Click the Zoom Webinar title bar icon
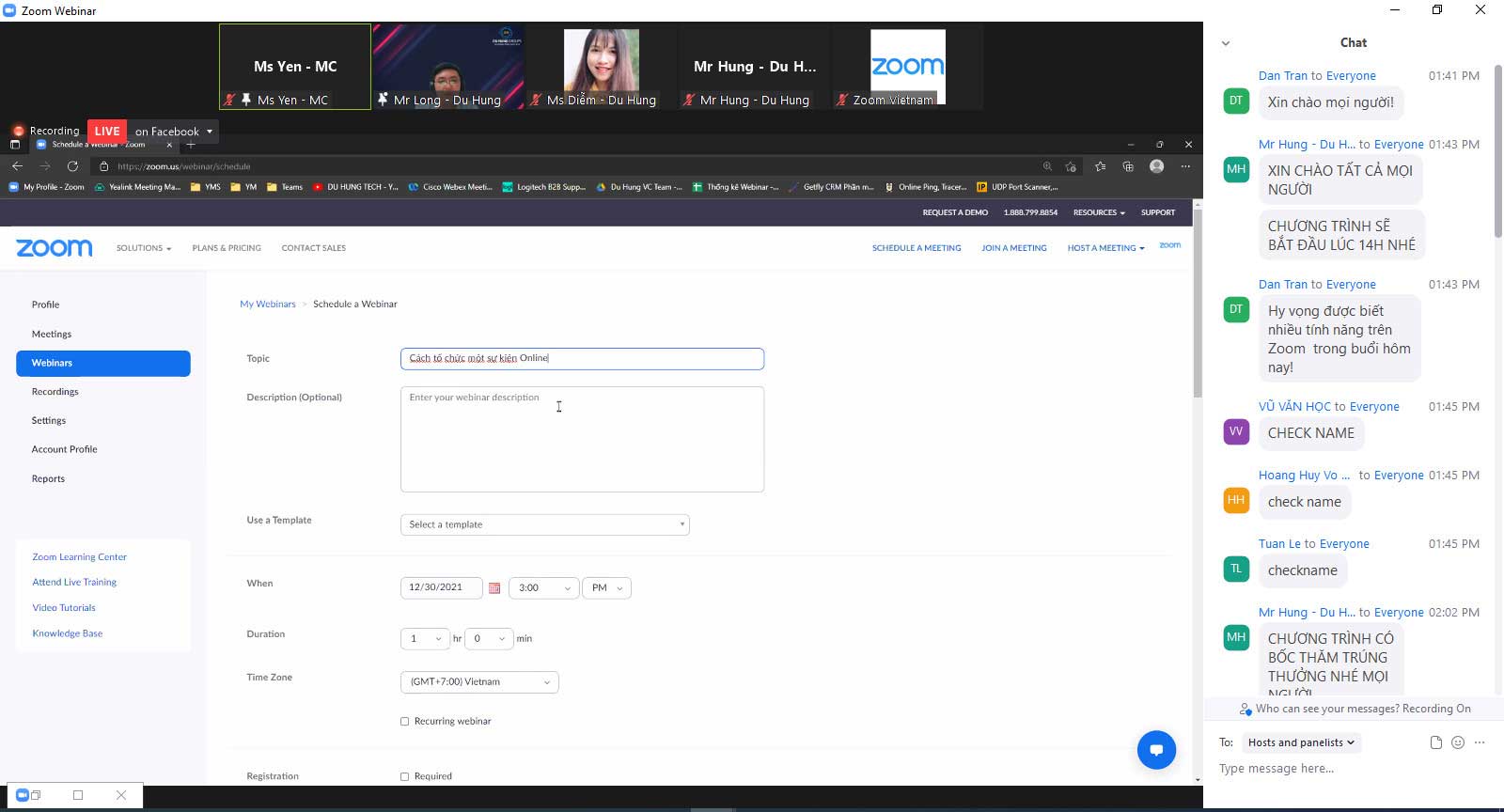 pos(9,10)
